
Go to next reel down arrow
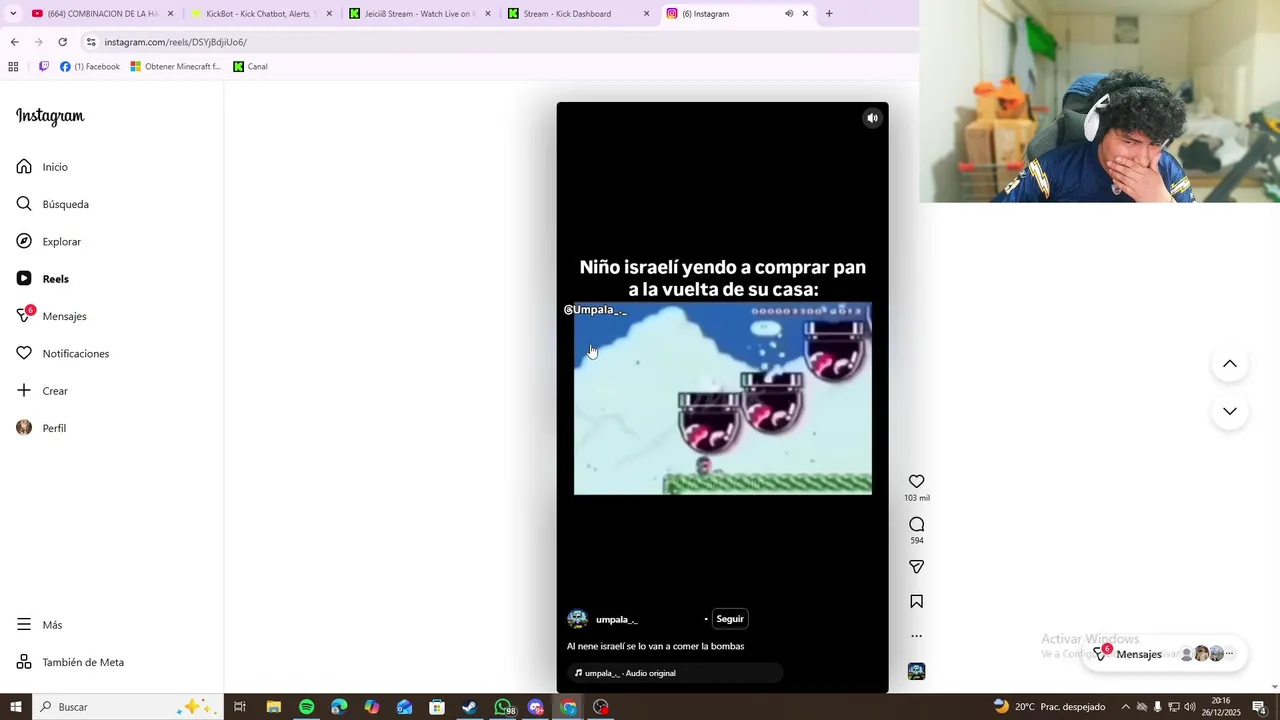click(1230, 411)
